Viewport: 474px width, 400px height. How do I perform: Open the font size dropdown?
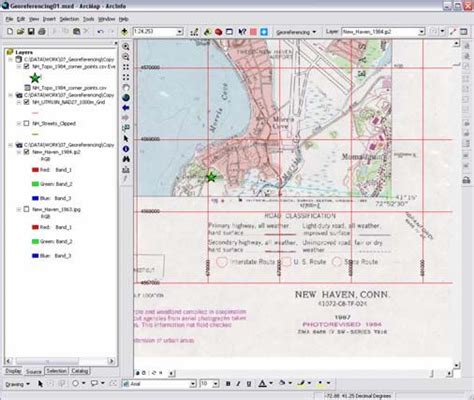216,384
